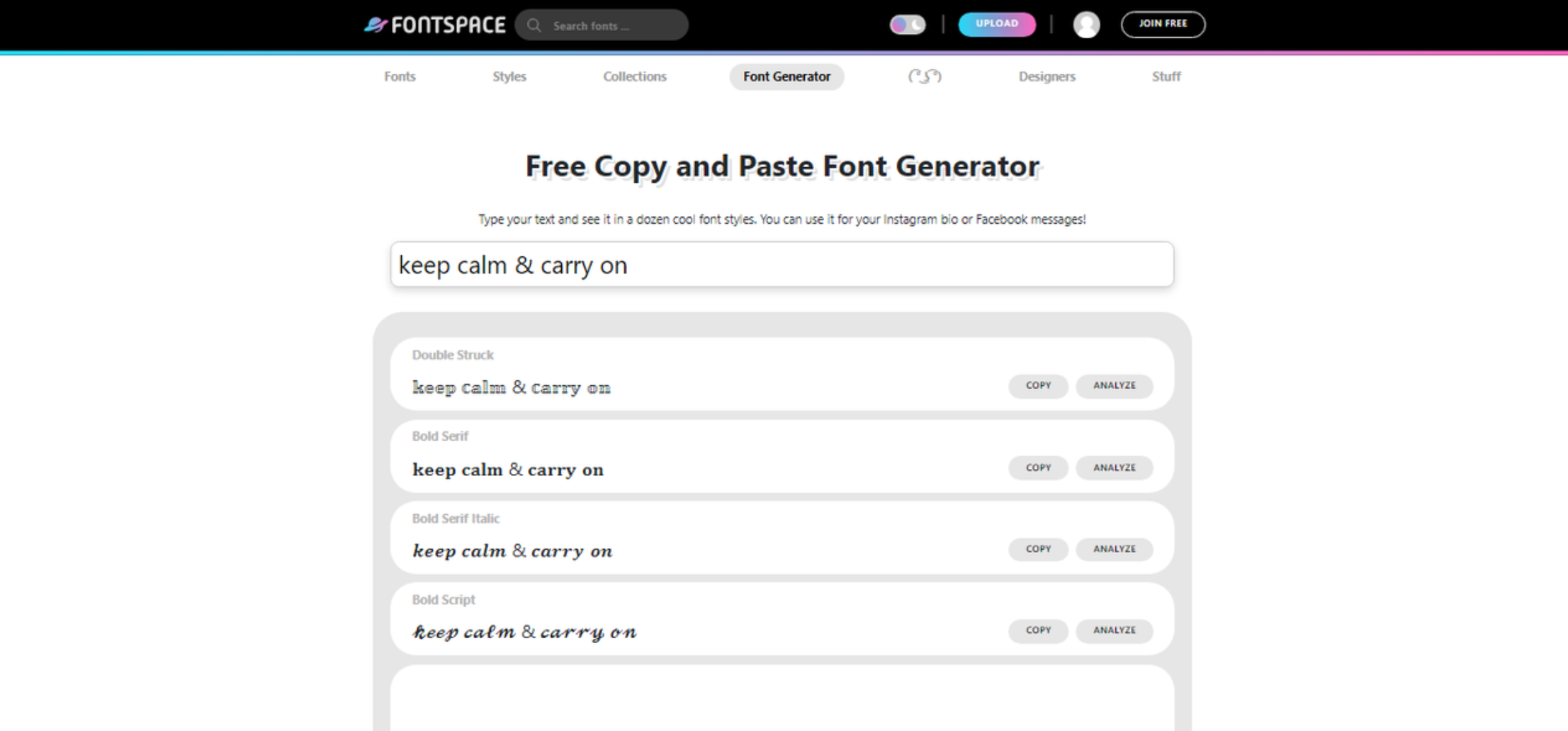Viewport: 1568px width, 731px height.
Task: Browse the Collections page
Action: pyautogui.click(x=634, y=76)
